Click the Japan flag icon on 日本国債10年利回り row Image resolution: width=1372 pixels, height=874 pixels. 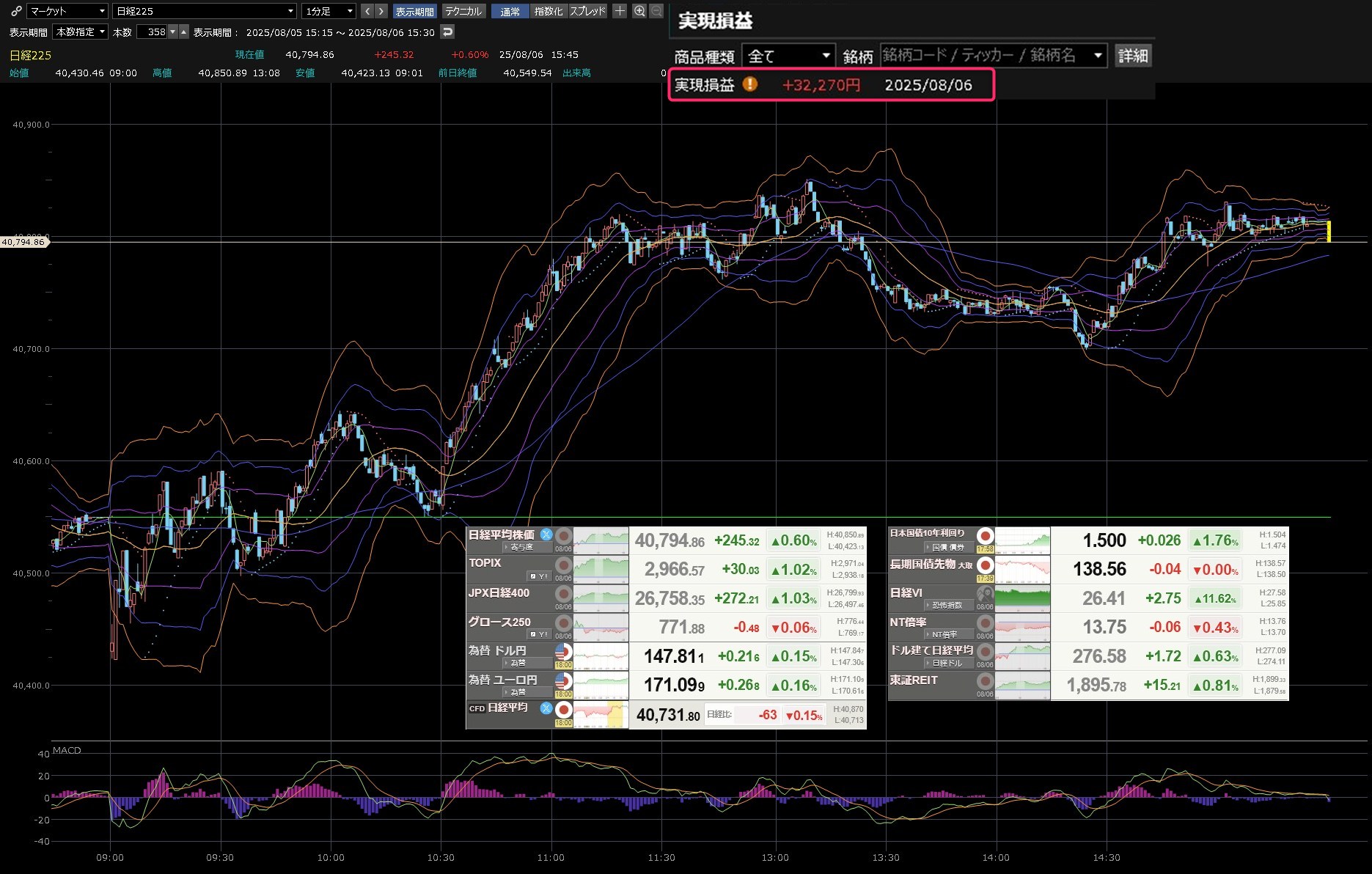(x=985, y=536)
